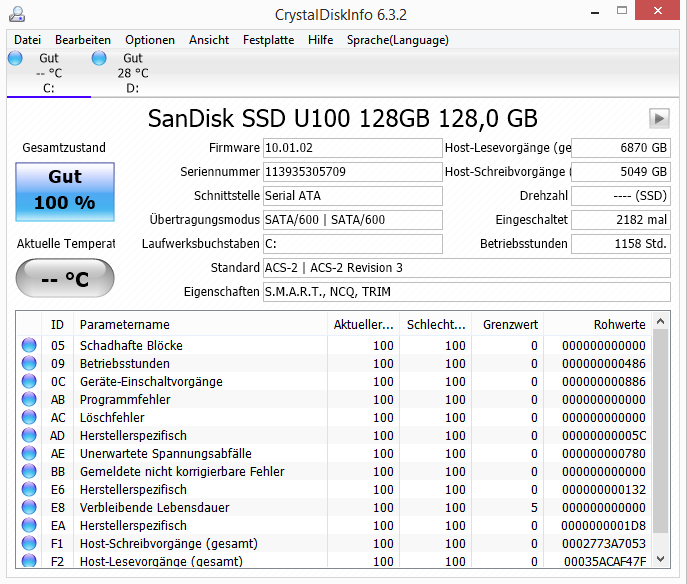Click the ID column header
687x584 pixels.
pyautogui.click(x=57, y=324)
